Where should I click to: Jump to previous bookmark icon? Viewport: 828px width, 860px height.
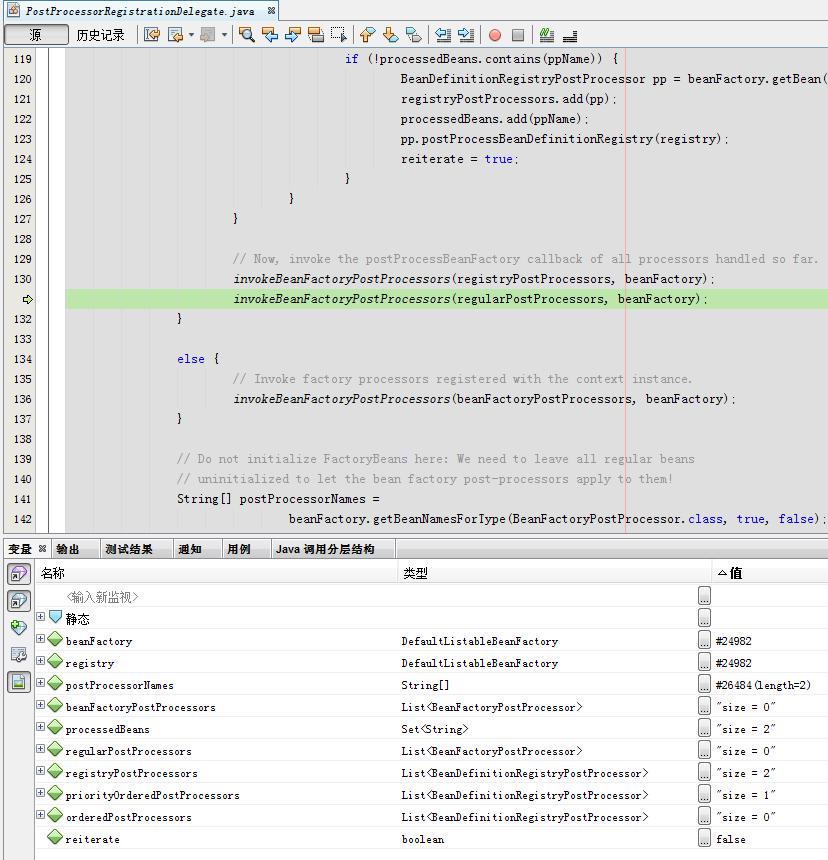[x=367, y=35]
